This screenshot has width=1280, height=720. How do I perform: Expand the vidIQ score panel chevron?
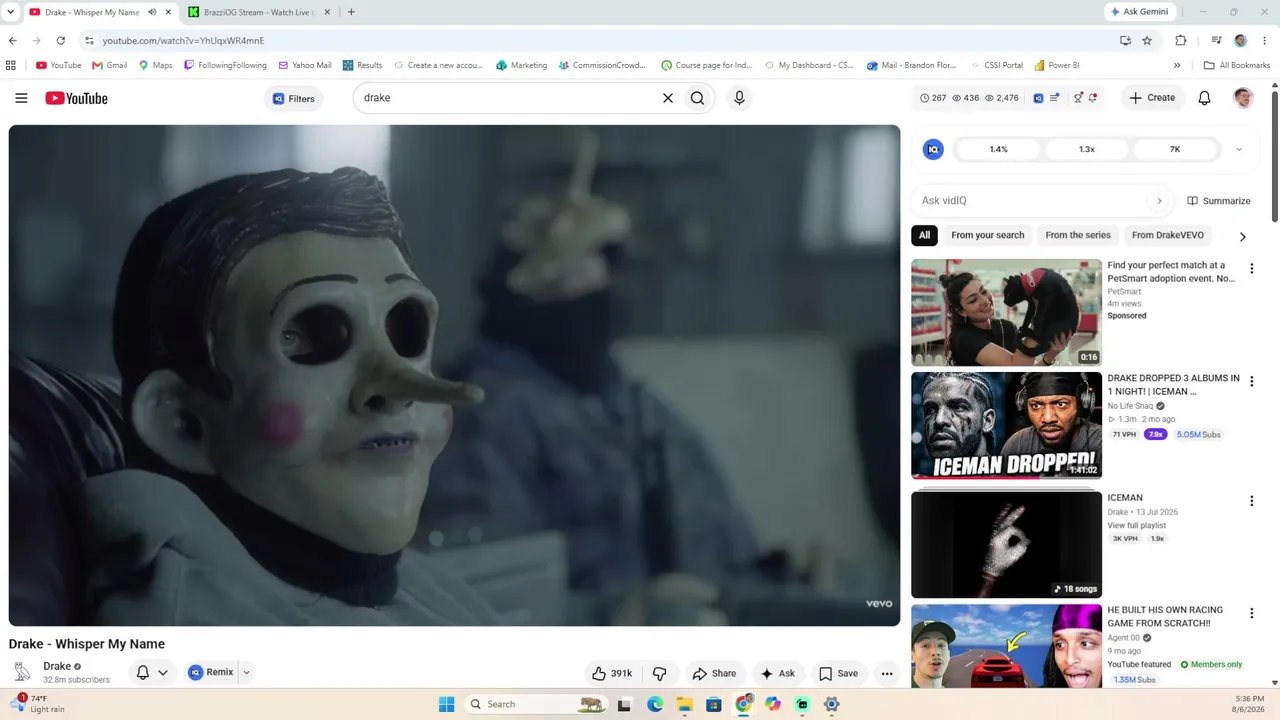(x=1239, y=149)
